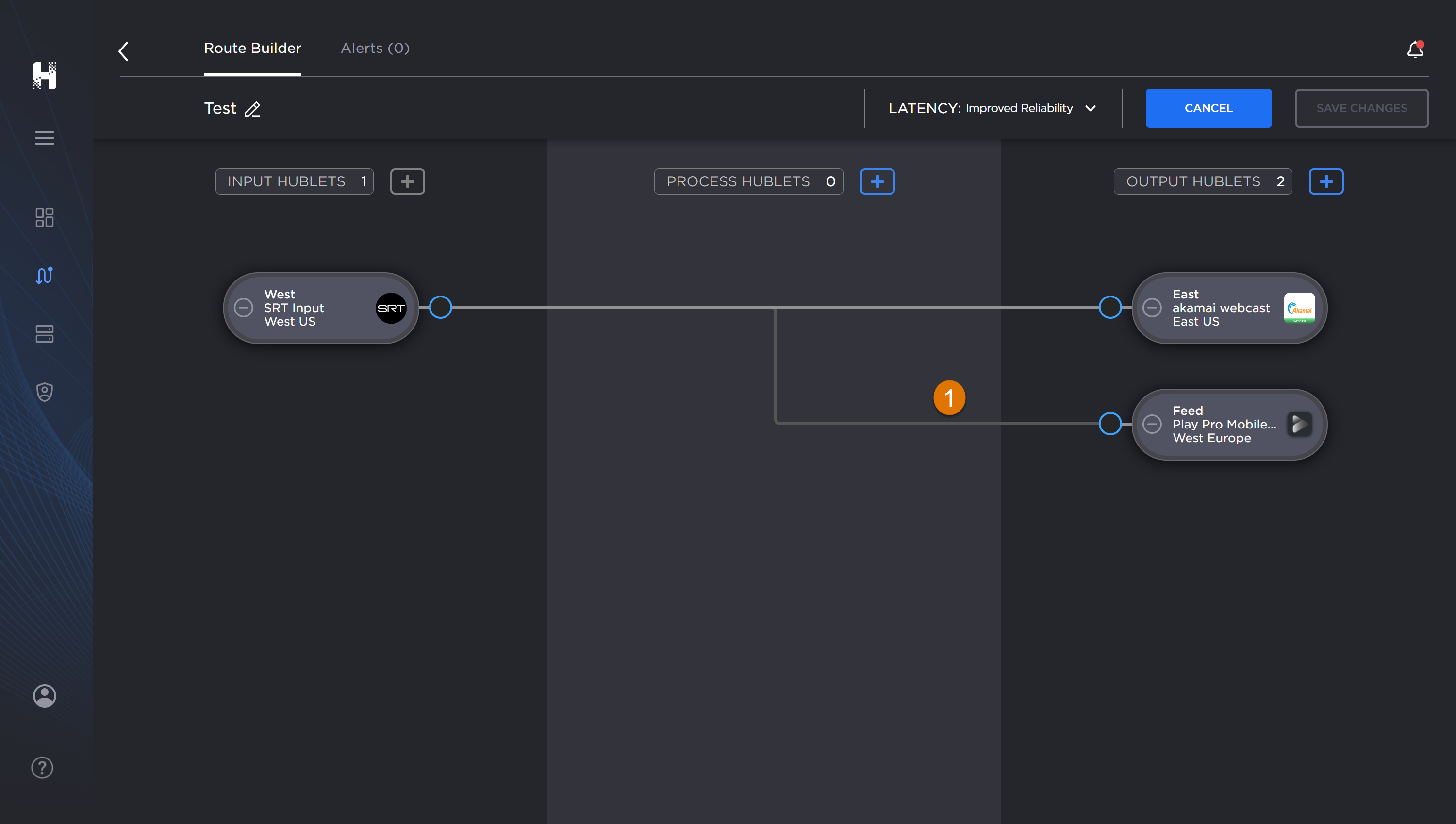Click the SRT badge on the West input node

pyautogui.click(x=391, y=308)
